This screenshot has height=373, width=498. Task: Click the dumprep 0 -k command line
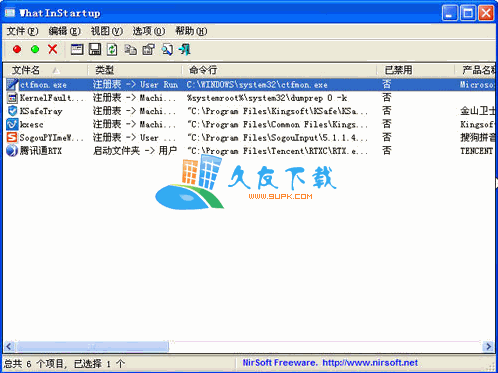click(x=267, y=98)
